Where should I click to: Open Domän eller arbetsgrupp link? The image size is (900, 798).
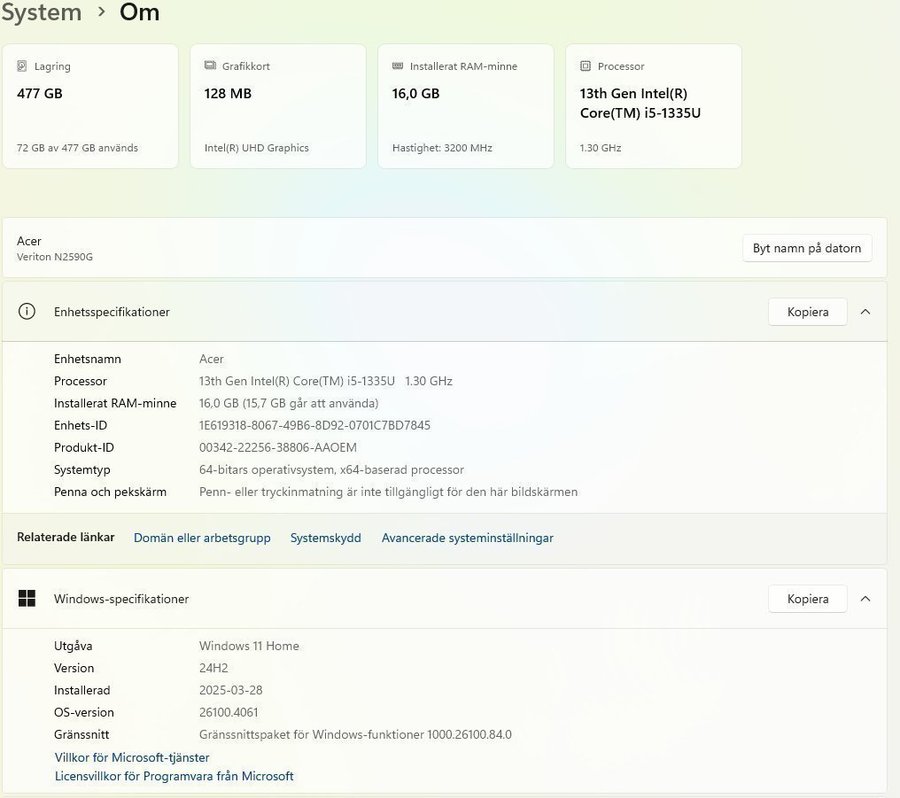(202, 538)
